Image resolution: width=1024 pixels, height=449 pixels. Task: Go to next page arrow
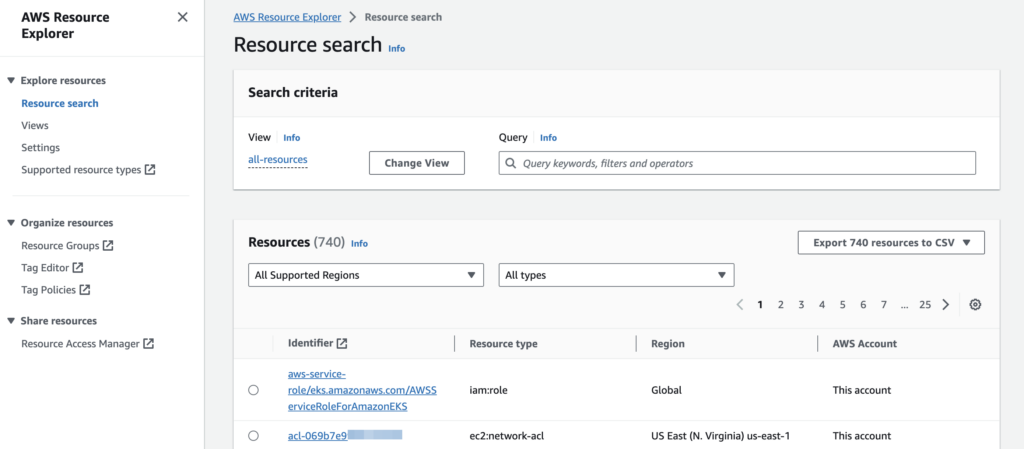point(946,305)
